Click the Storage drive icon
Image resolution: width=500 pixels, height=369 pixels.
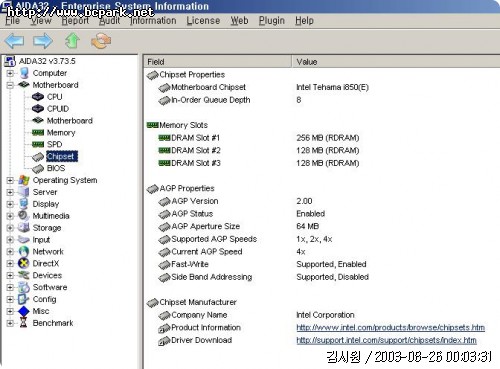[x=24, y=228]
